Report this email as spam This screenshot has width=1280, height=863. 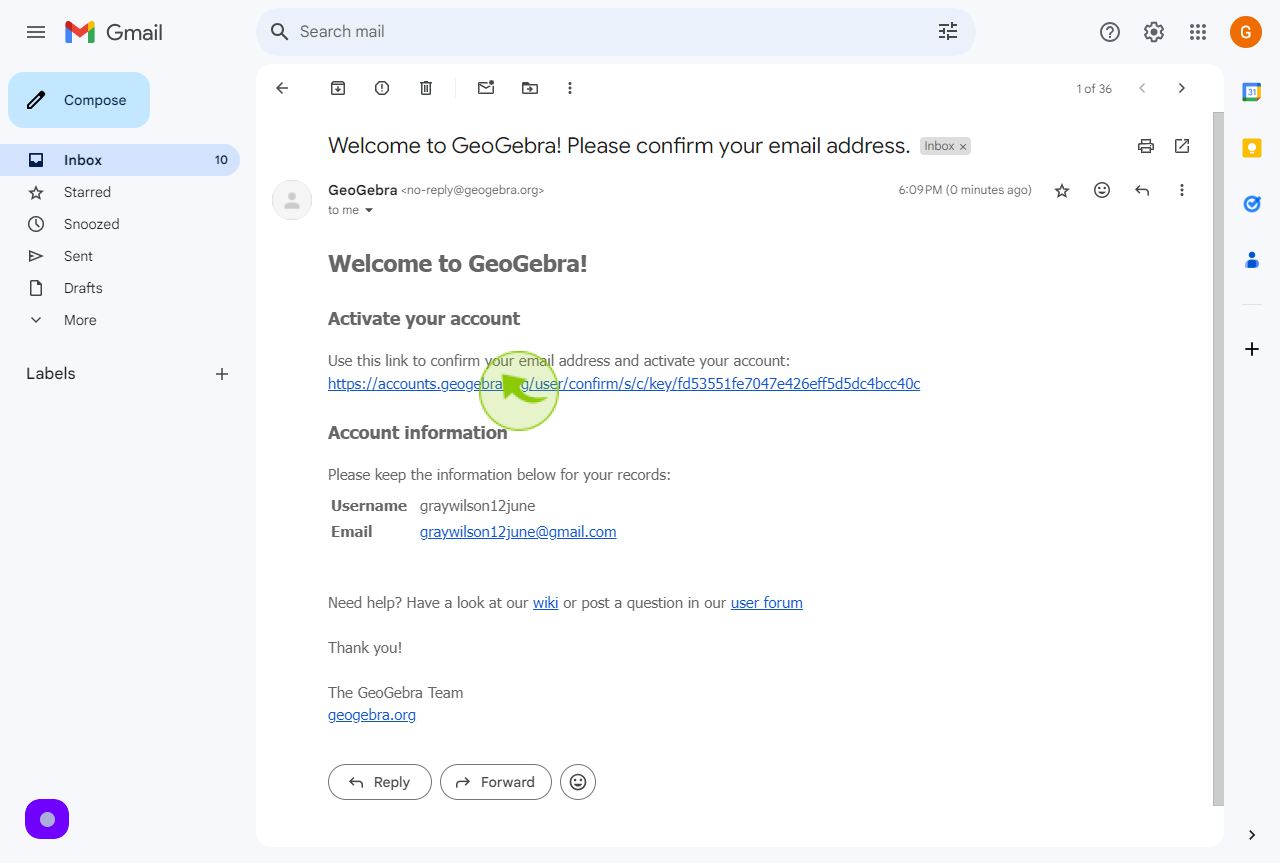tap(382, 88)
